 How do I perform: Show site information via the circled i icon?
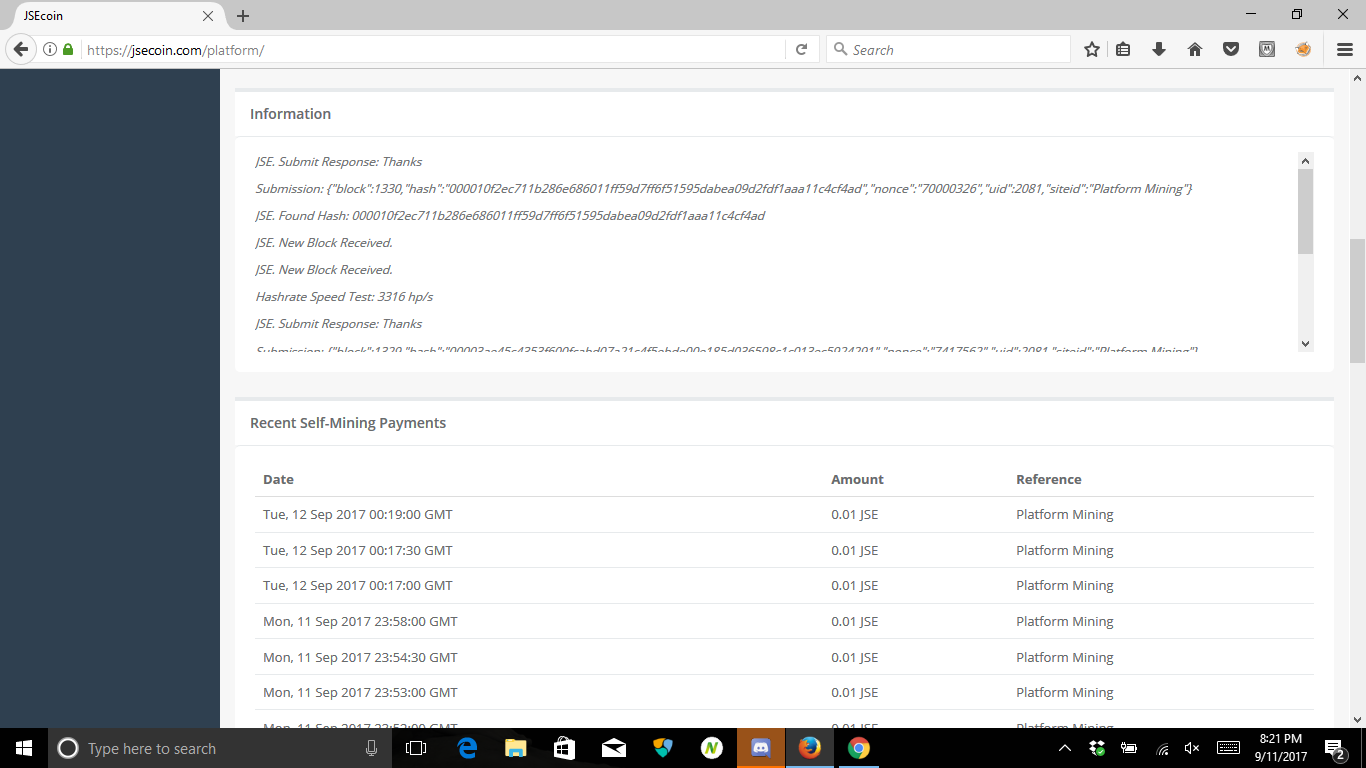point(50,49)
